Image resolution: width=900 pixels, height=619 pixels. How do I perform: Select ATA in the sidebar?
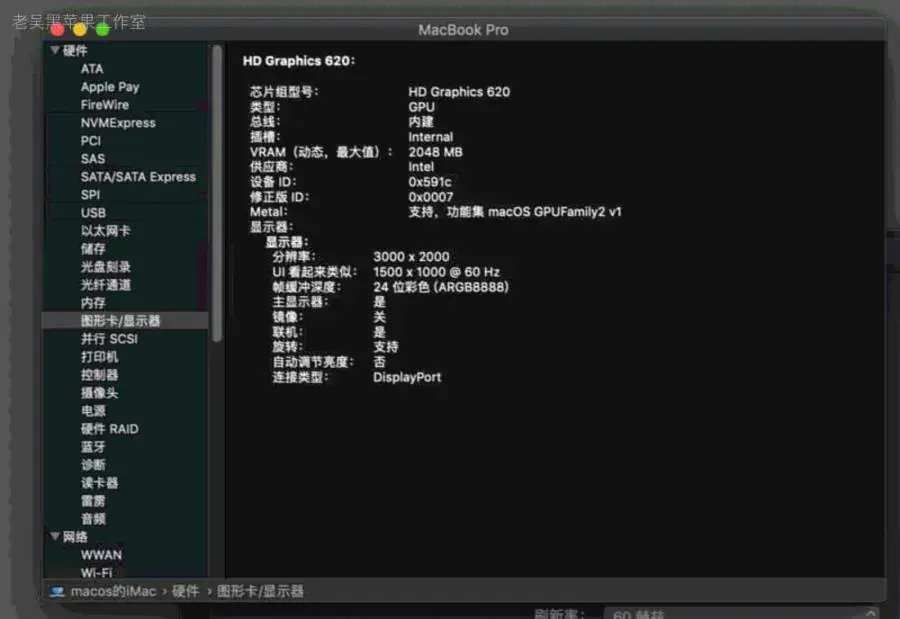coord(92,69)
